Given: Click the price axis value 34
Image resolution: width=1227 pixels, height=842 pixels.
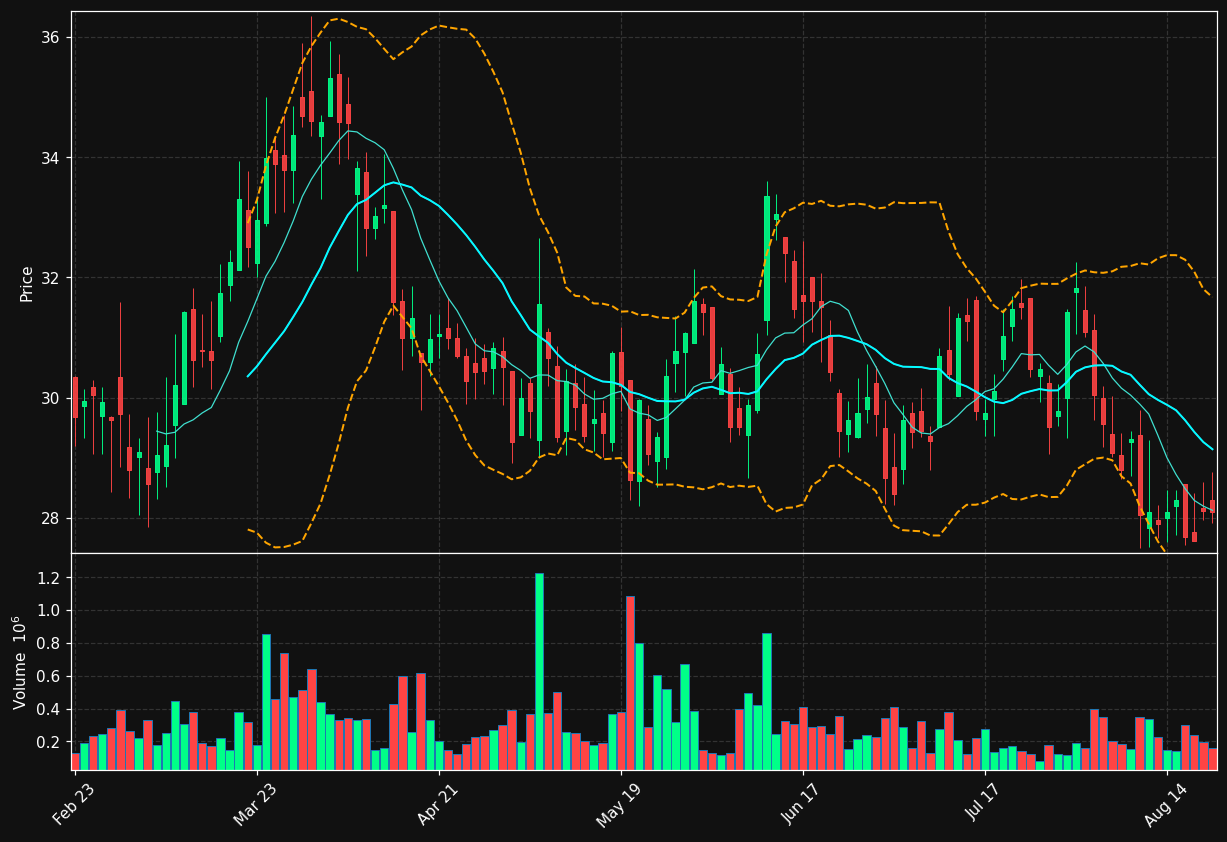Looking at the screenshot, I should 50,158.
